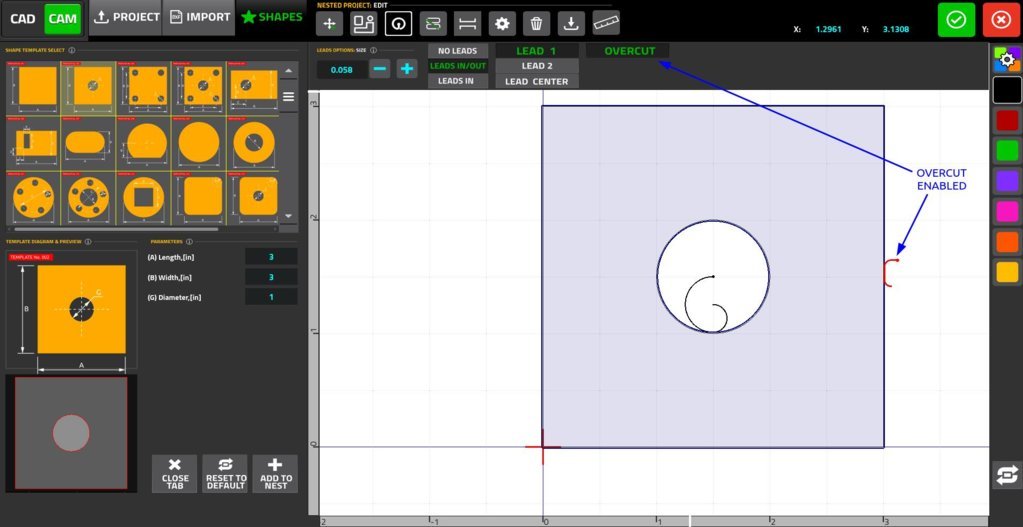Pick the yellow color swatch
The image size is (1023, 527).
point(1007,273)
